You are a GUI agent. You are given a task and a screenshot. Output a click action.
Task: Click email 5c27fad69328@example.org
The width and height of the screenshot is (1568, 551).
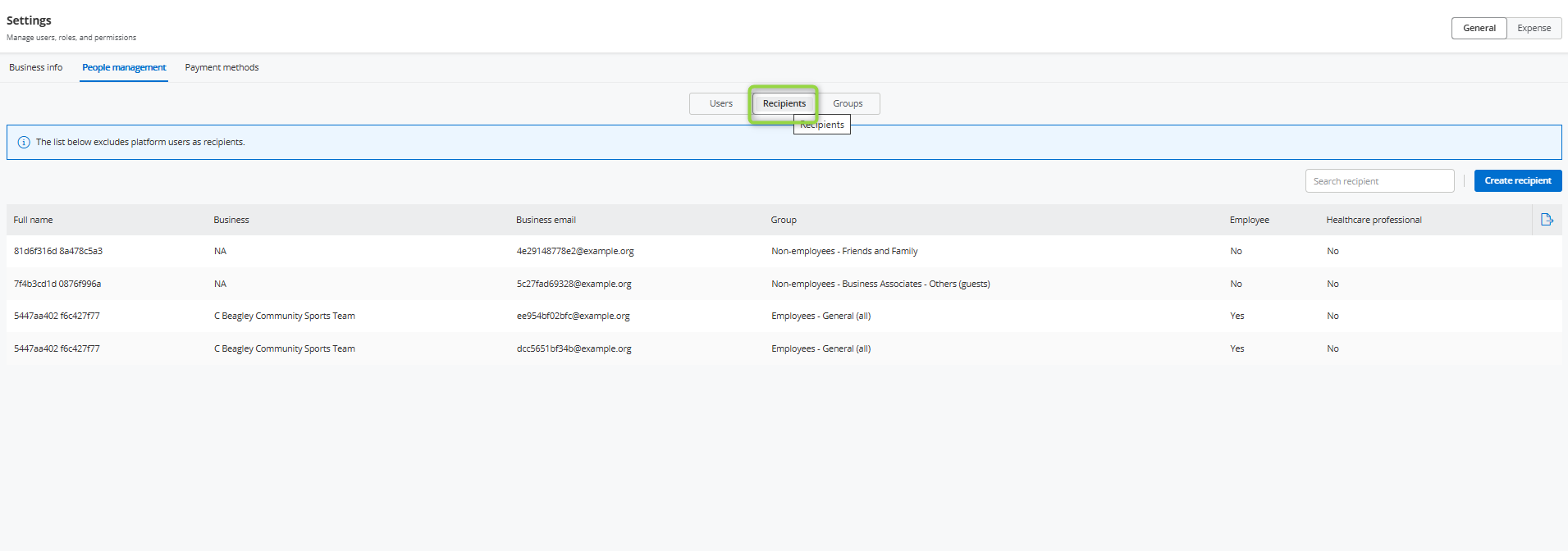574,284
